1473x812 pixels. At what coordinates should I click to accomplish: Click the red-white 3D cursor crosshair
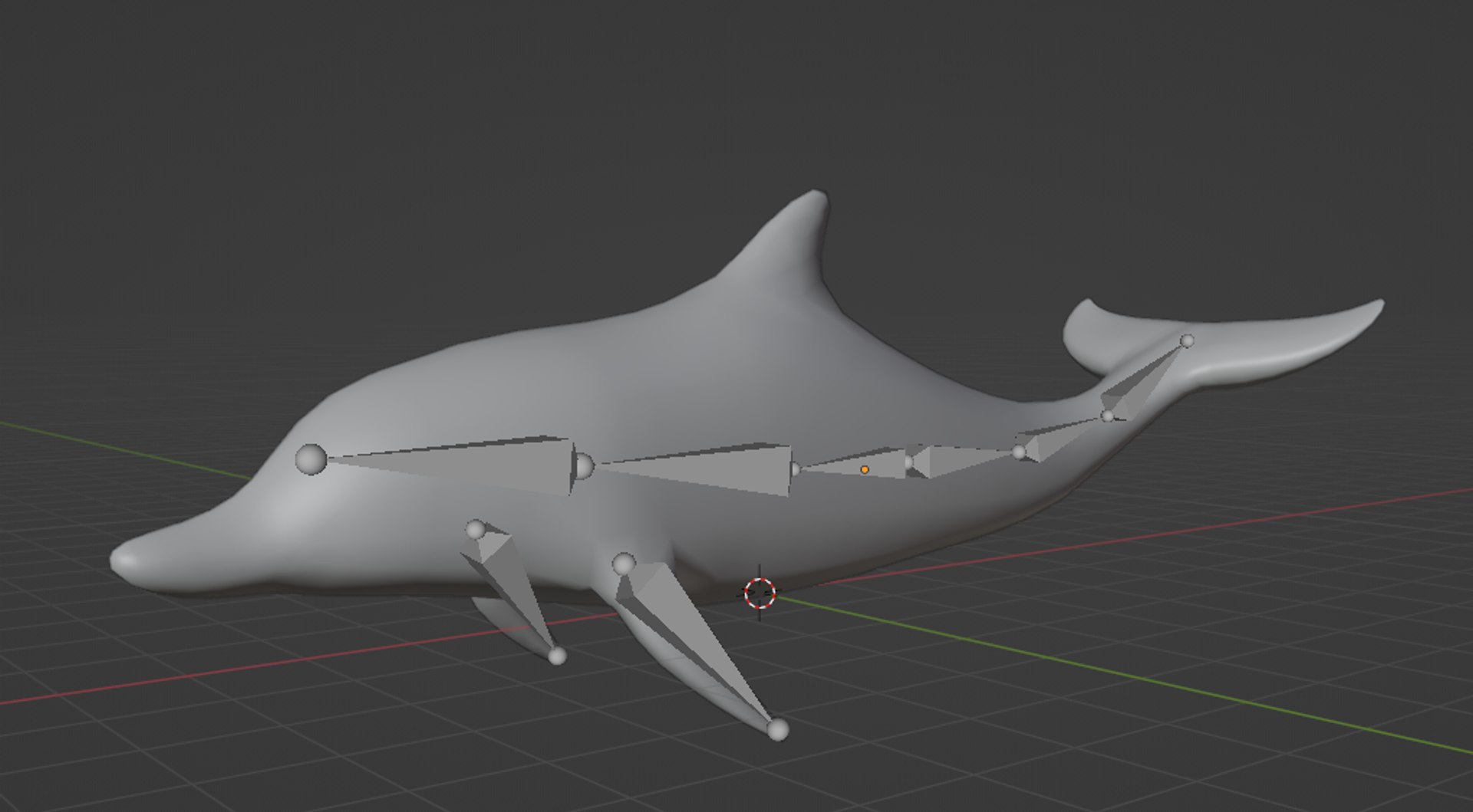[x=760, y=593]
